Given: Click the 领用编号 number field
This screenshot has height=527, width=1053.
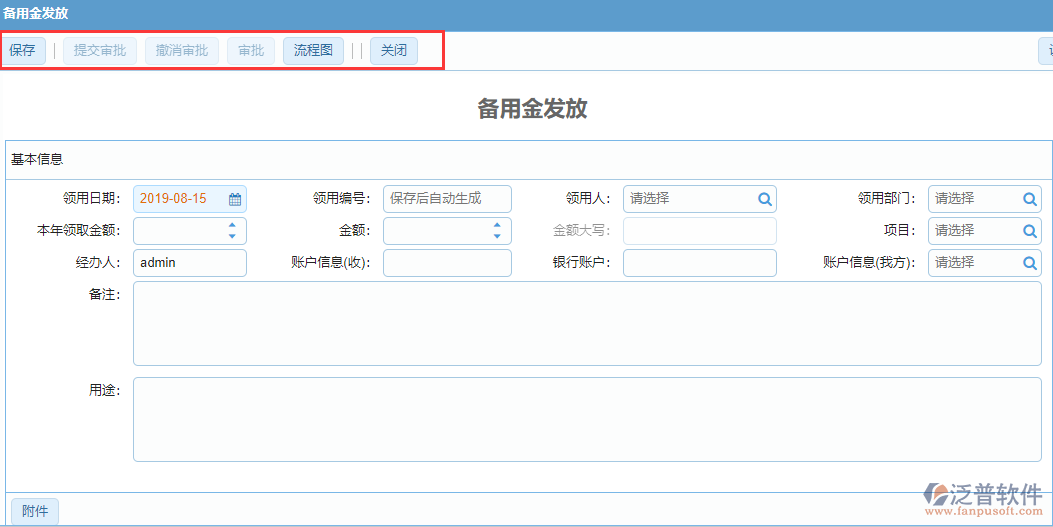Looking at the screenshot, I should (447, 199).
